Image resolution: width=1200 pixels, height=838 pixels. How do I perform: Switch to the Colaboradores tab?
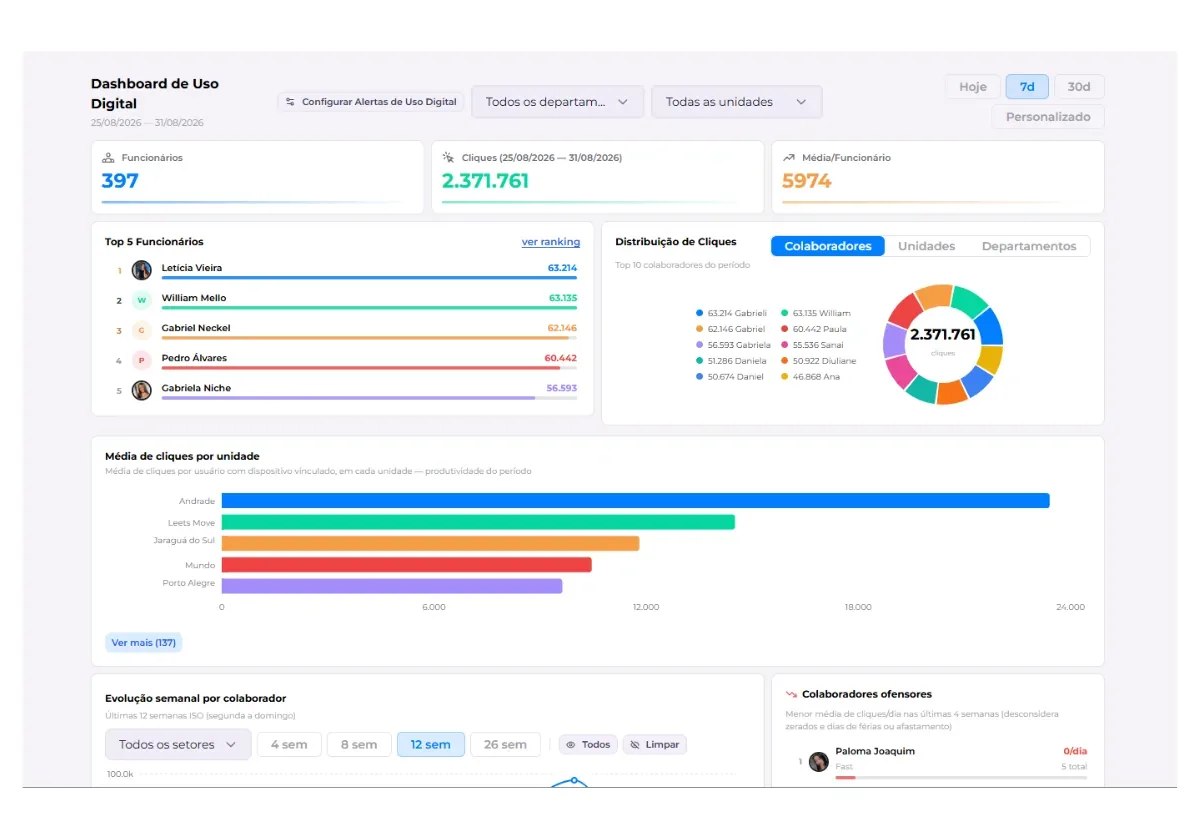click(x=828, y=246)
